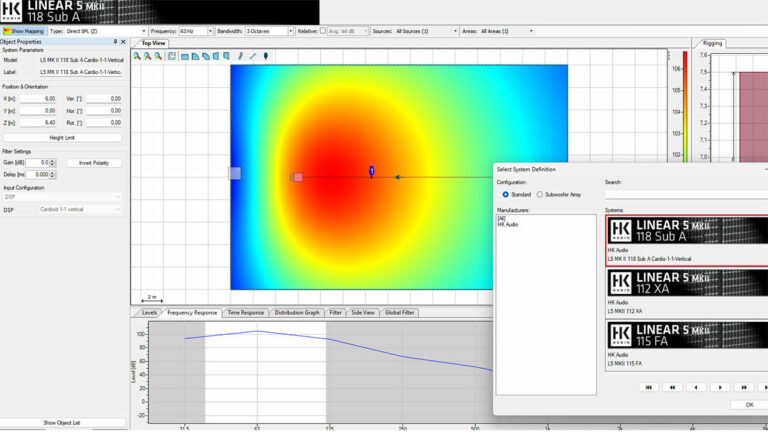Select HK Audio in Manufacturers list
Image resolution: width=768 pixels, height=432 pixels.
point(508,224)
